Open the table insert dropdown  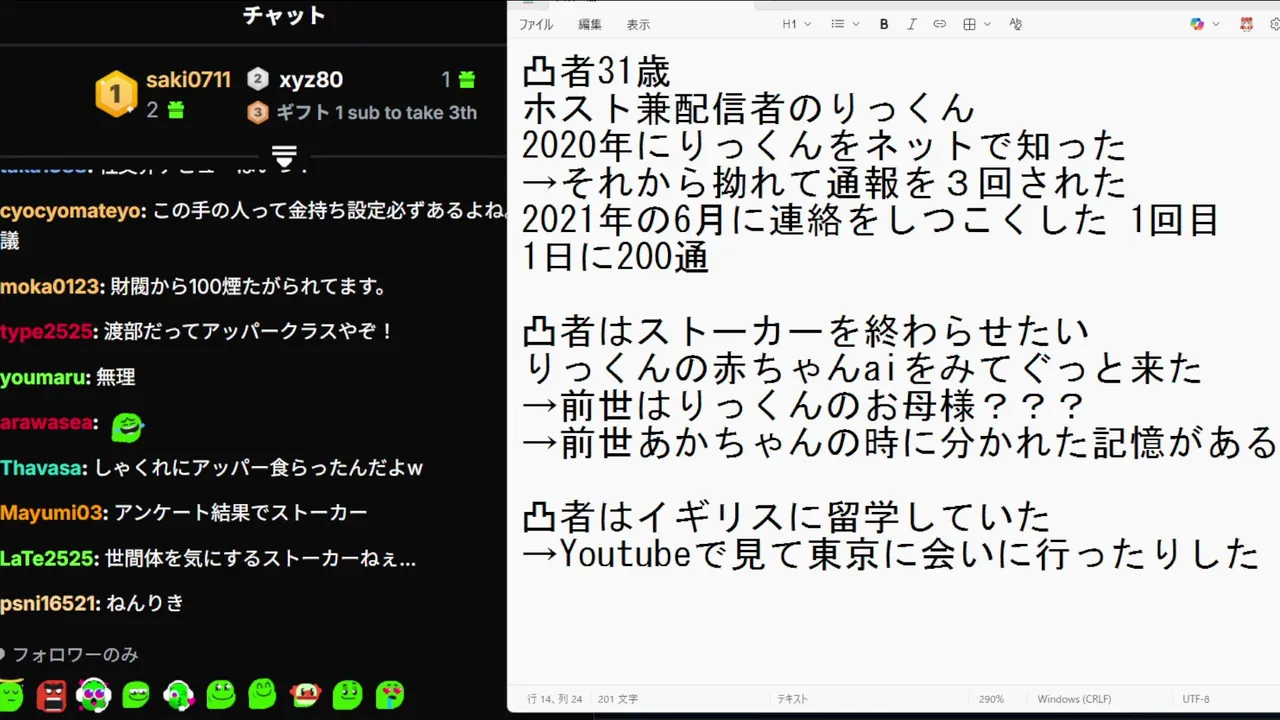coord(975,24)
